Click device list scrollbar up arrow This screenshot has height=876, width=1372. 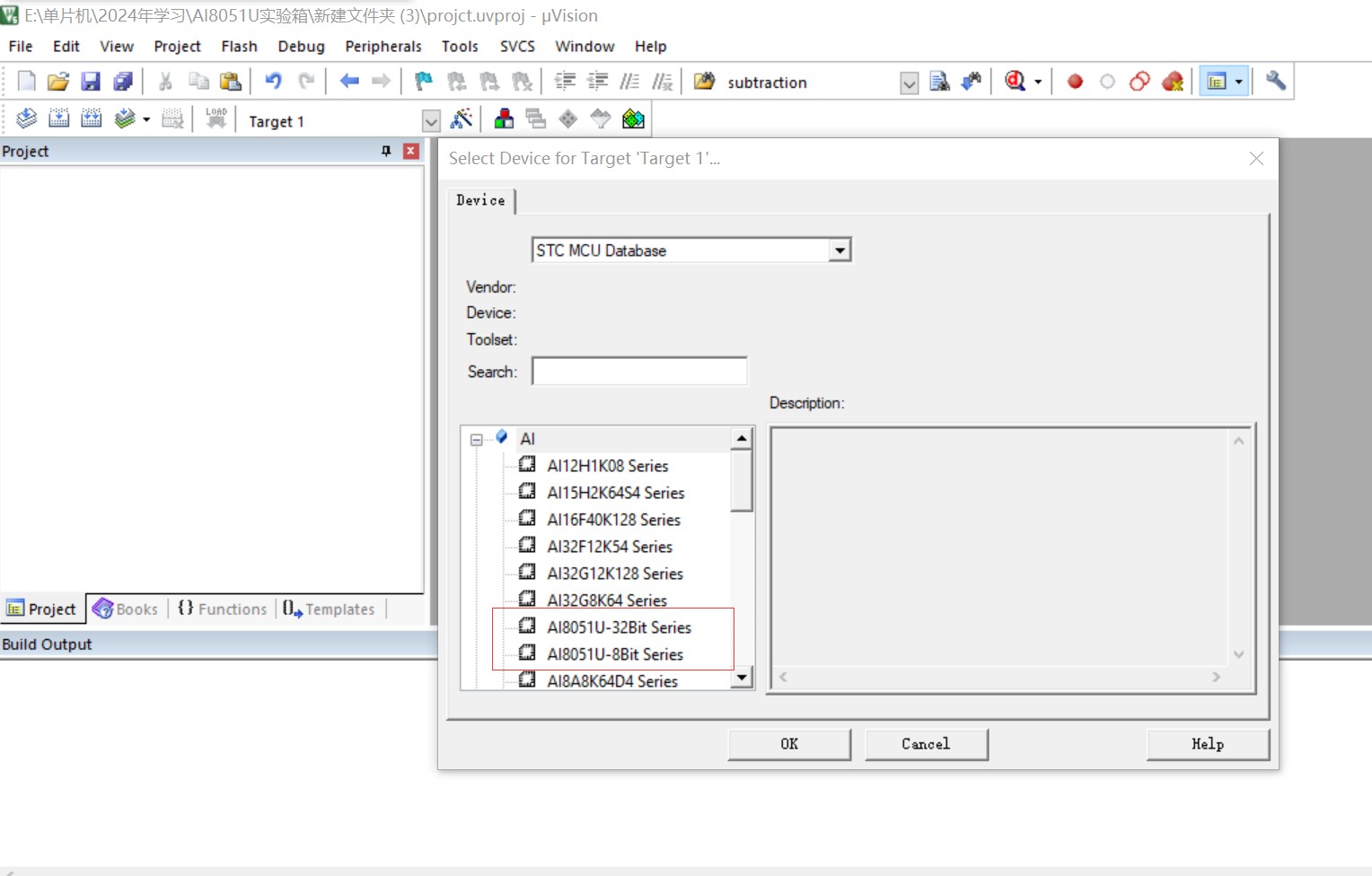click(x=742, y=438)
